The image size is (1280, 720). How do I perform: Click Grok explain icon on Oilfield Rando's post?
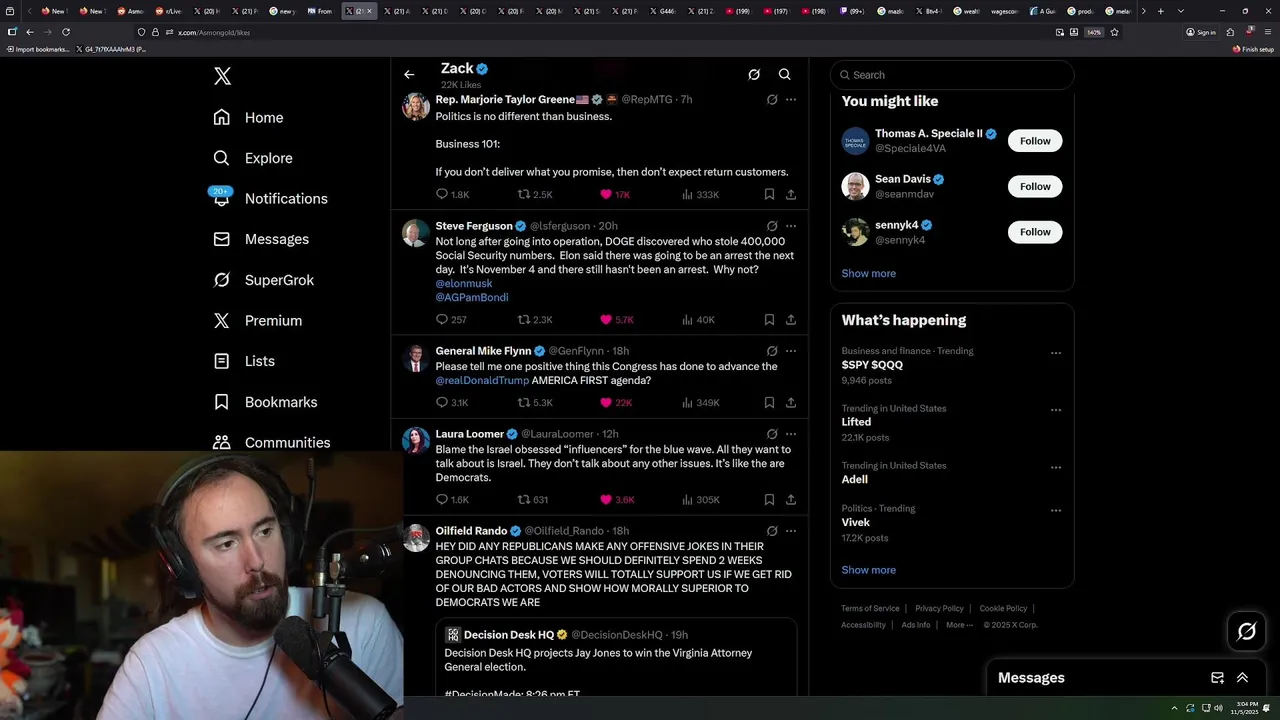click(x=772, y=531)
